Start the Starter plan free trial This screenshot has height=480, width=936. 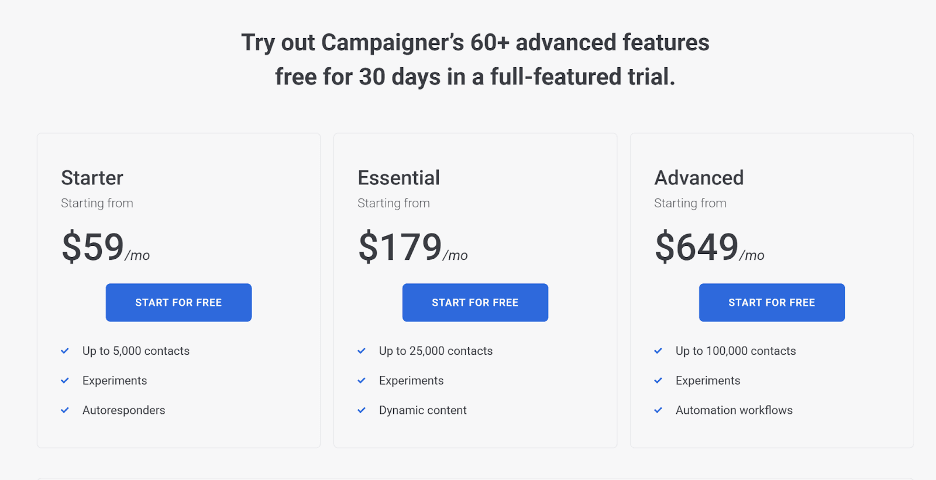click(x=179, y=302)
